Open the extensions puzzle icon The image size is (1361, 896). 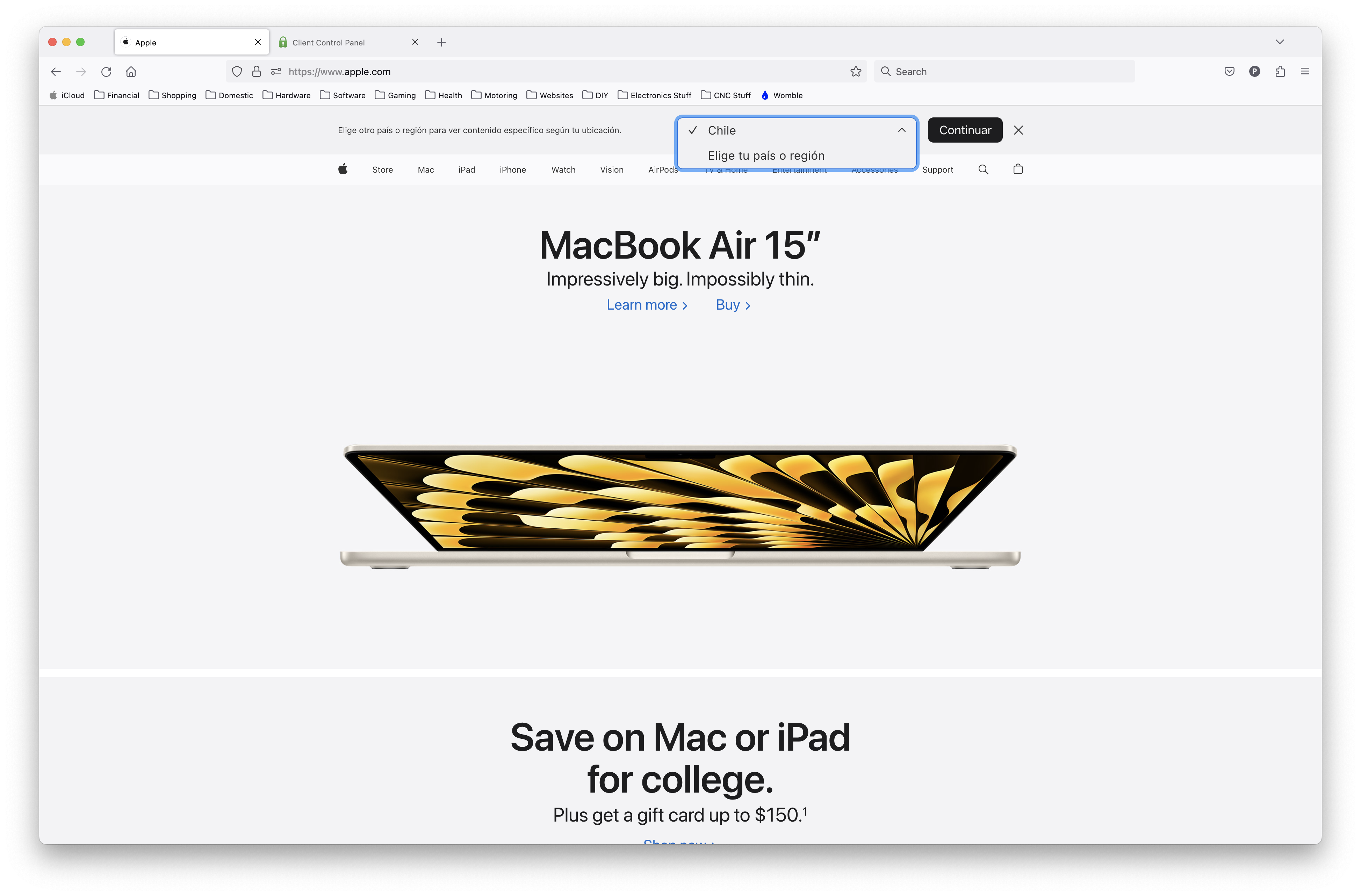click(x=1280, y=72)
